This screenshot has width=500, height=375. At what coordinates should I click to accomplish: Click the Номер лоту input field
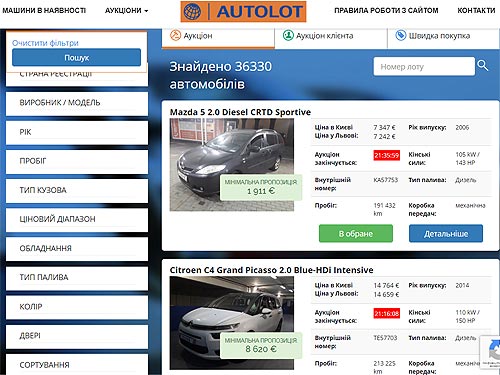424,66
